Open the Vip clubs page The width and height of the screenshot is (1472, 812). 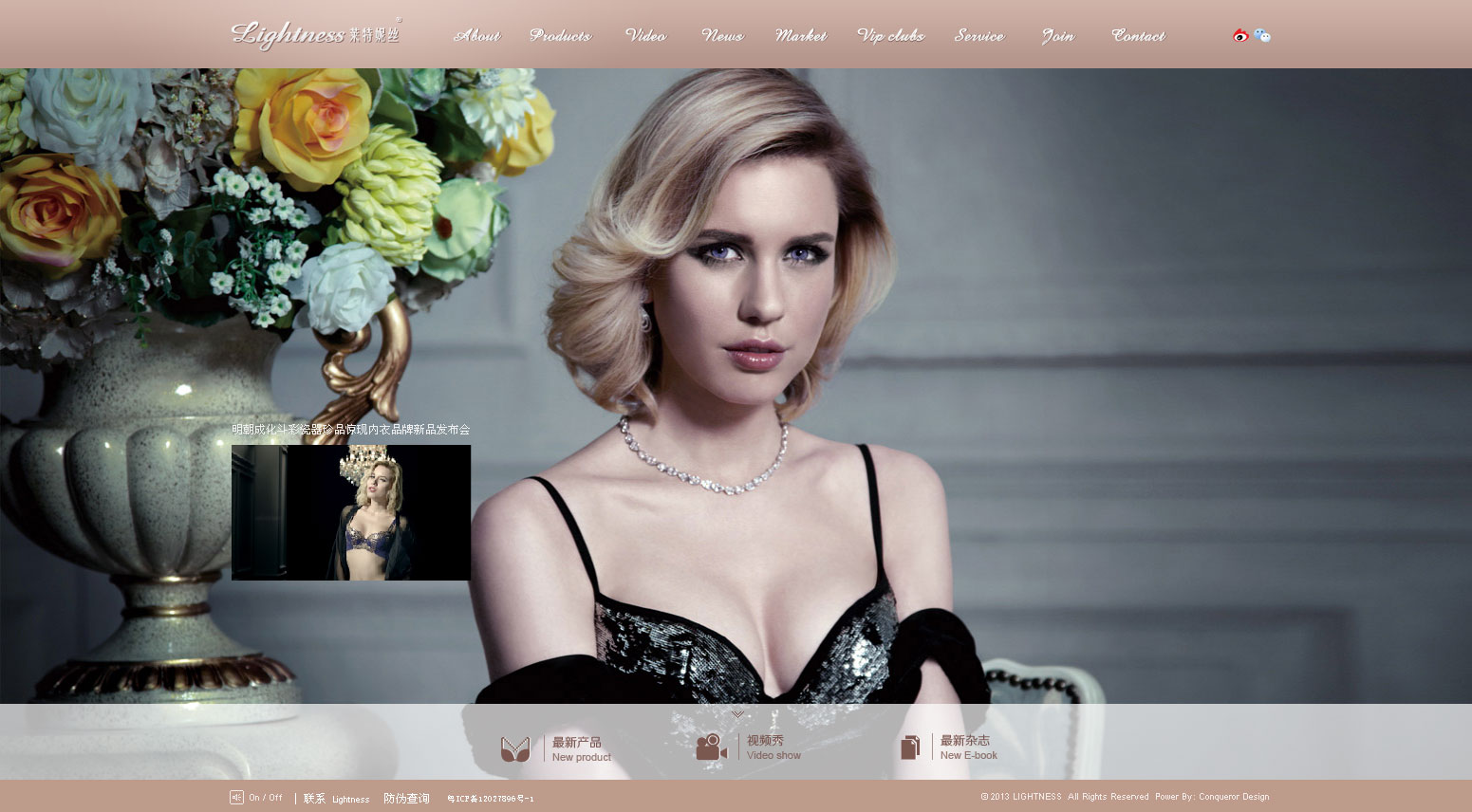pos(890,36)
